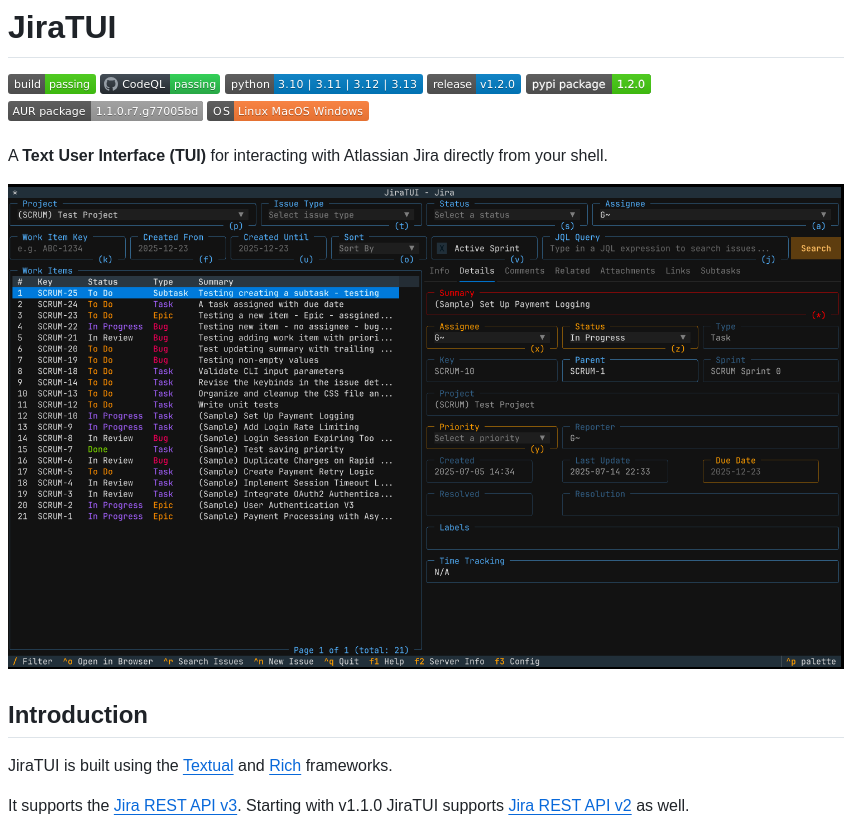Expand the Assignee dropdown in Details panel
This screenshot has width=850, height=821.
pos(490,338)
